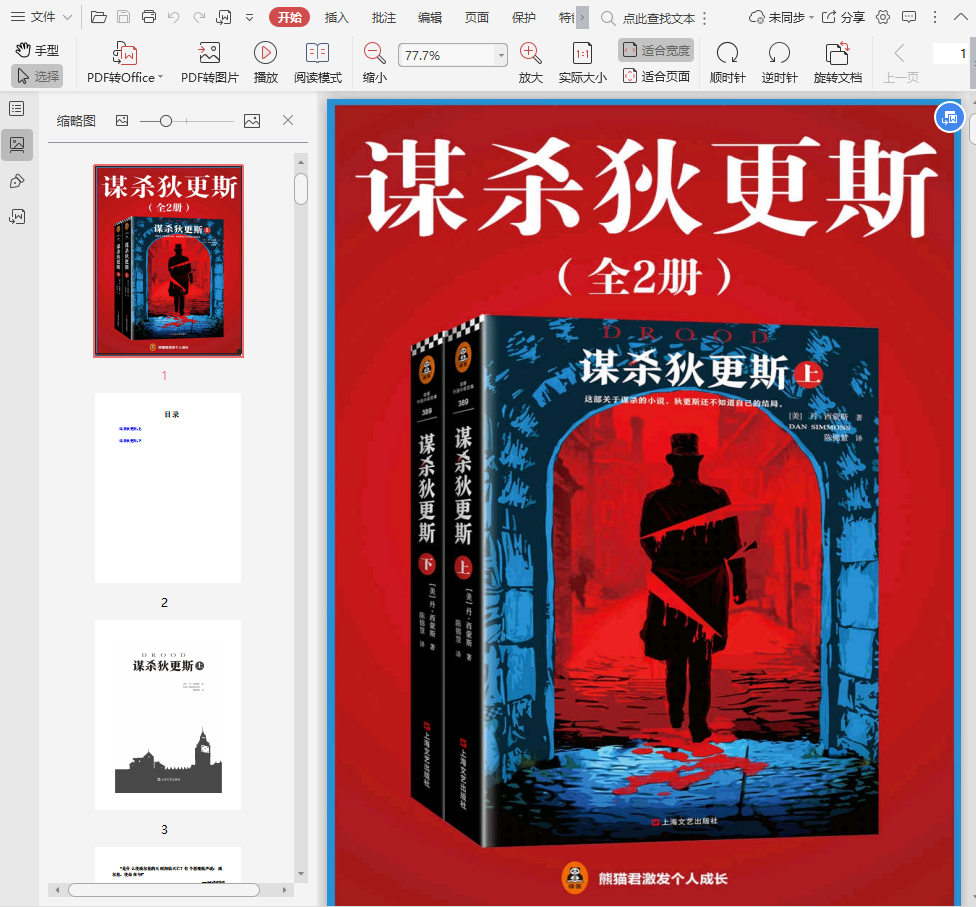This screenshot has width=976, height=907.
Task: Start the 播放 slideshow
Action: [265, 62]
